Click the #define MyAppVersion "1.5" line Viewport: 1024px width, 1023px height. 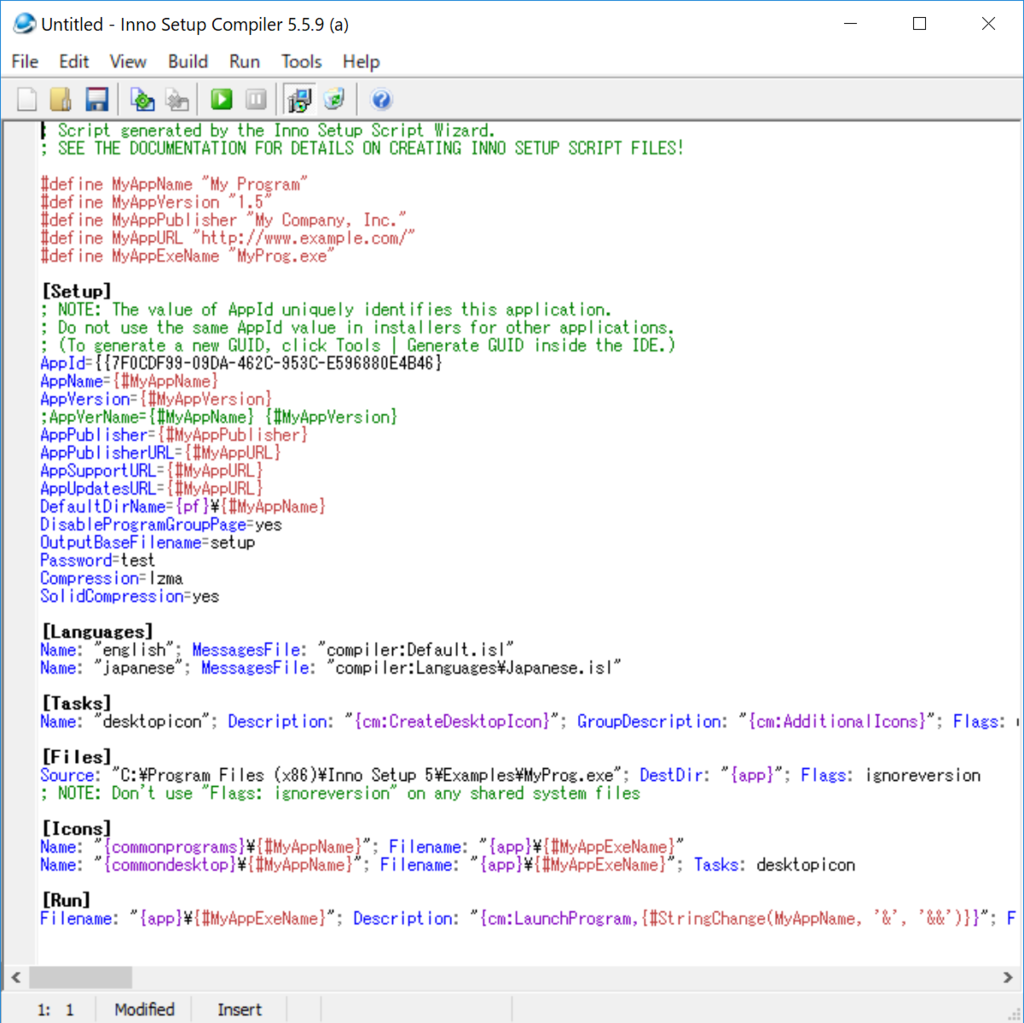click(x=156, y=202)
